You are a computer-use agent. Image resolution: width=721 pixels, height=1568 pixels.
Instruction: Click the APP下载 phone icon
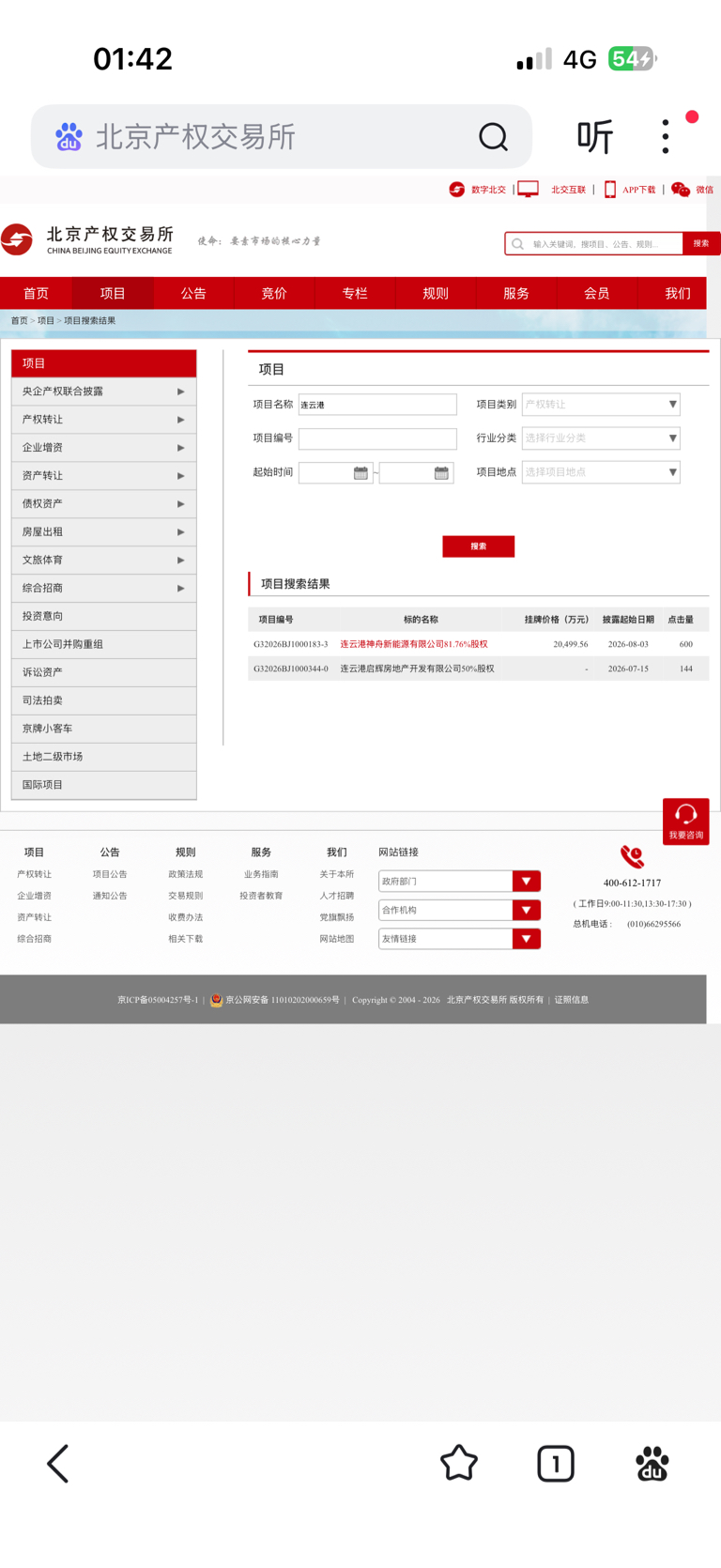pos(610,190)
